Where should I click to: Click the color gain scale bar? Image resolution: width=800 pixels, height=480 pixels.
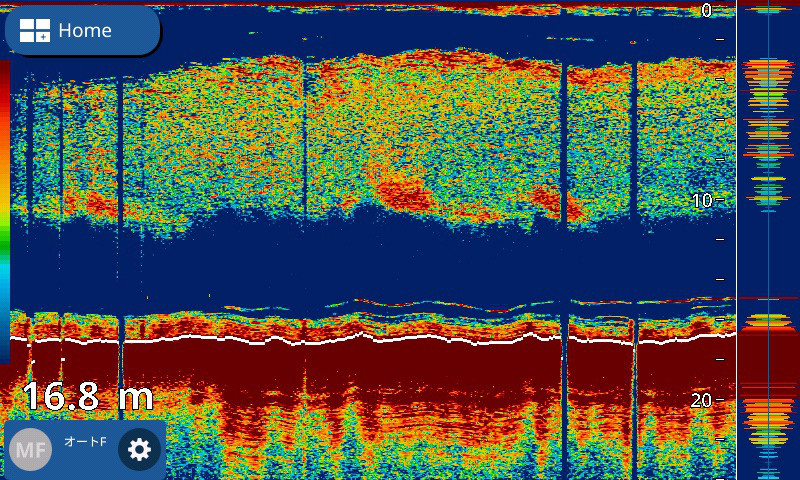(x=5, y=212)
